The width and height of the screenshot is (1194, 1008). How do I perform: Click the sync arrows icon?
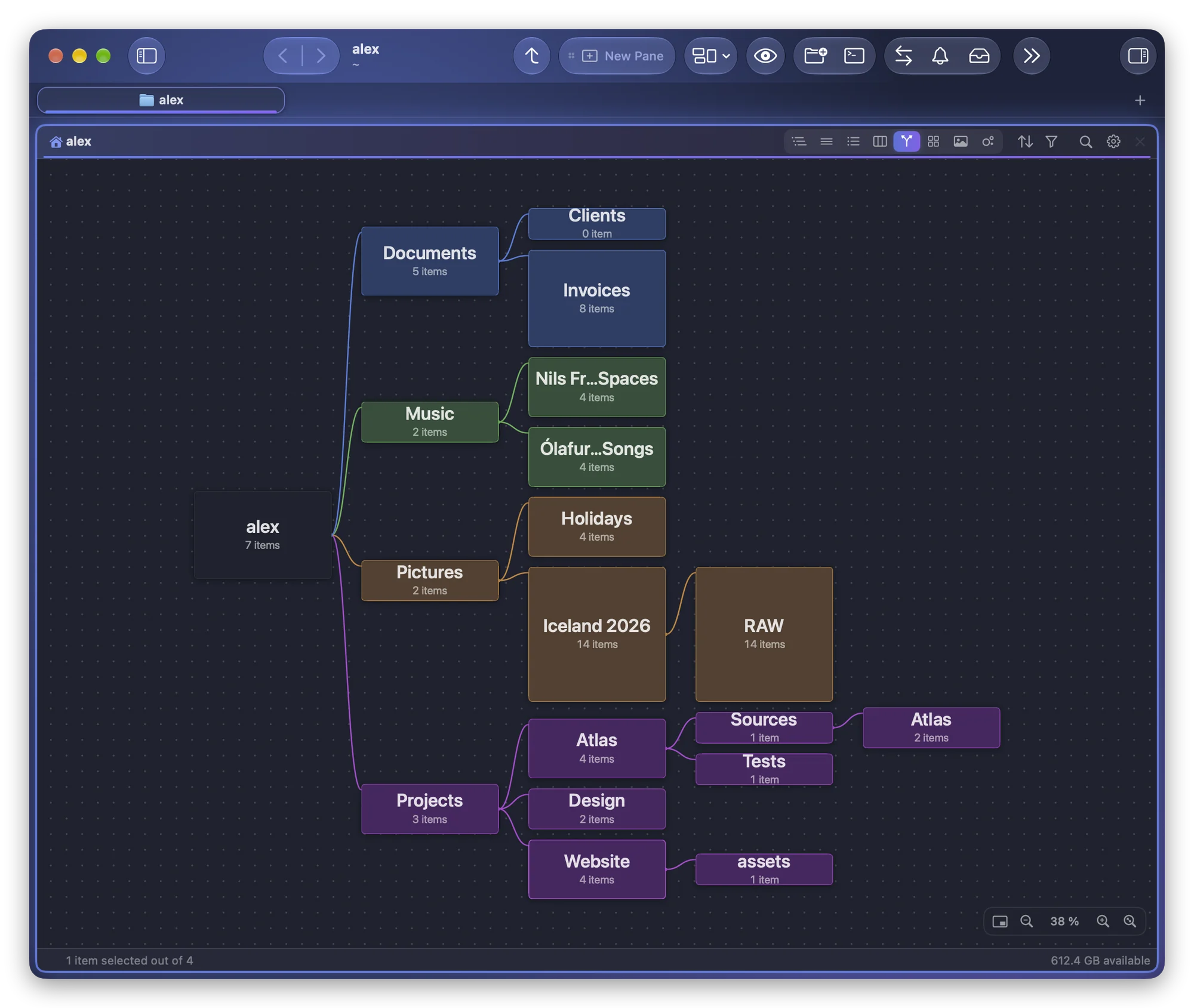(903, 56)
